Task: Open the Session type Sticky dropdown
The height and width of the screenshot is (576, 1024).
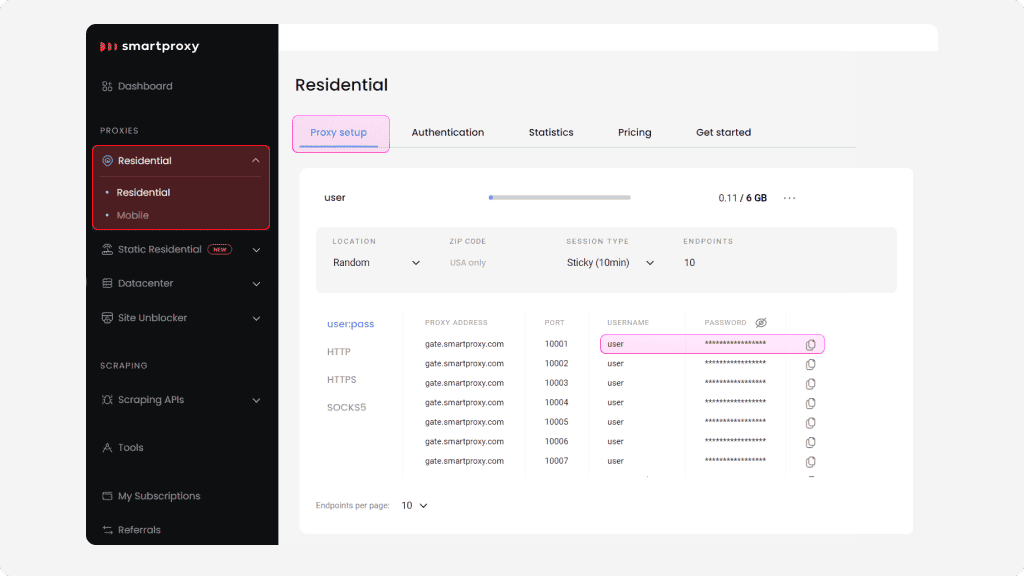Action: (610, 263)
